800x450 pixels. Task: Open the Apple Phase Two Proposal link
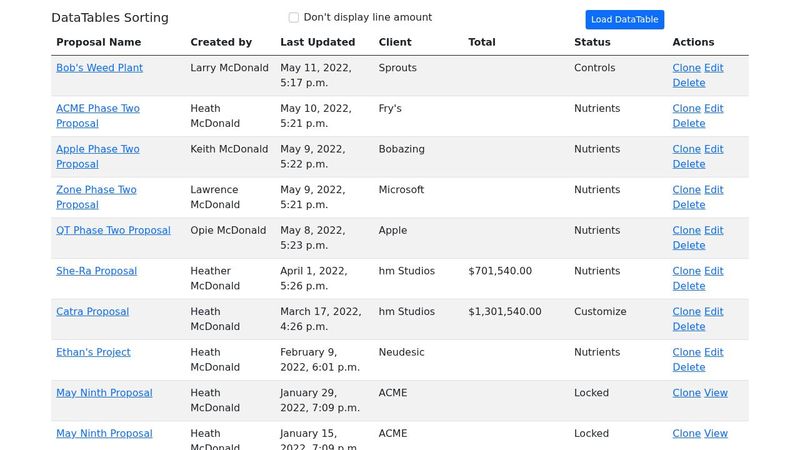[97, 149]
